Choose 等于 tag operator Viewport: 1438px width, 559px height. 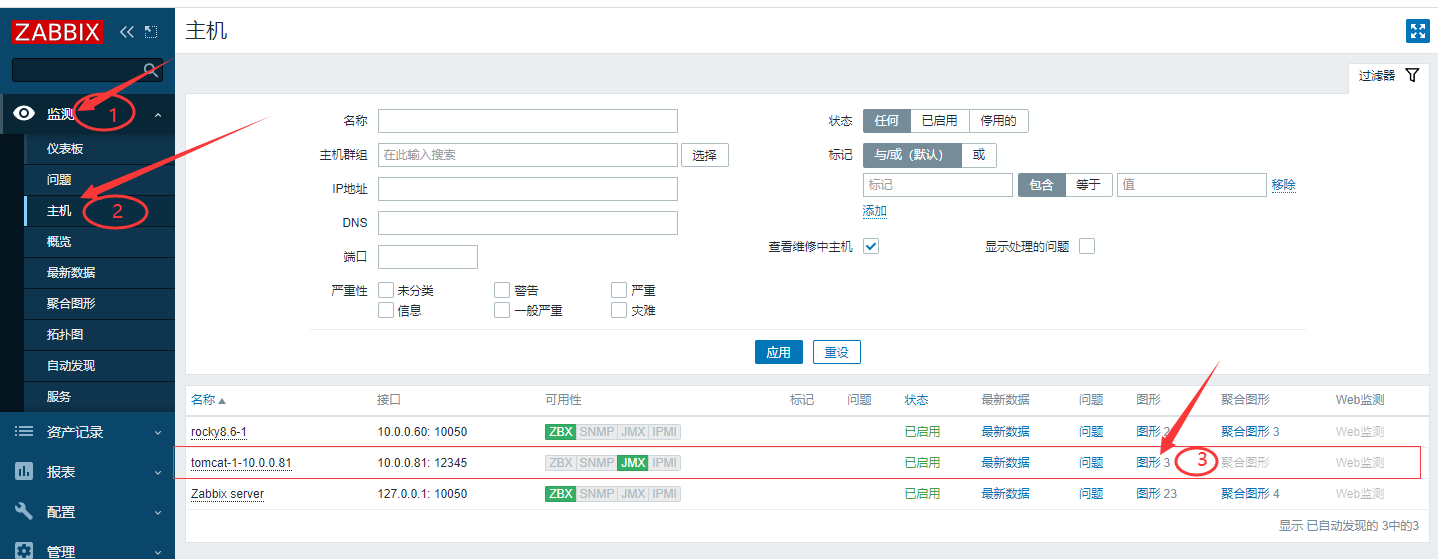[1089, 185]
